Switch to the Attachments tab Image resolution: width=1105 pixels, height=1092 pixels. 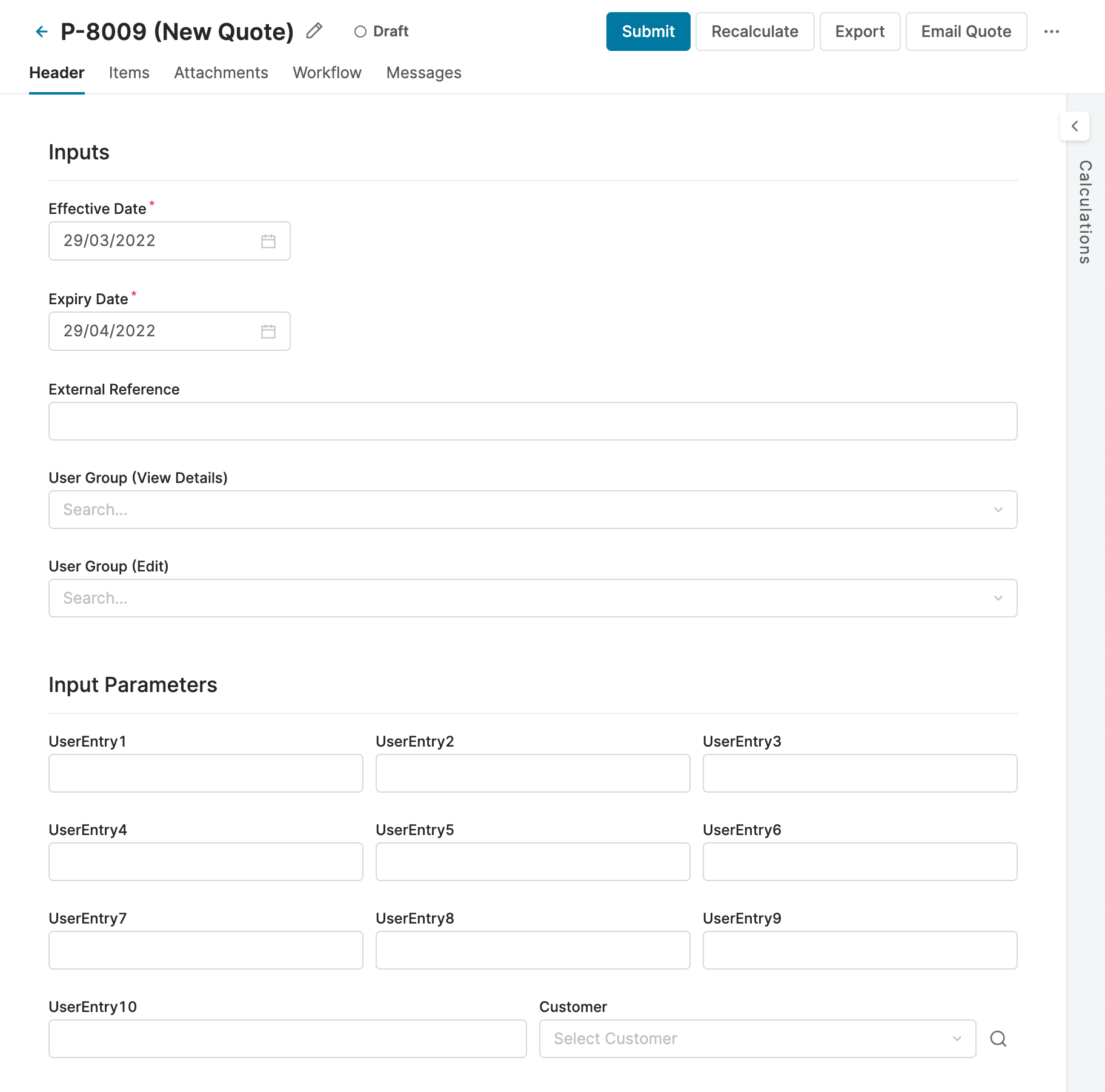(x=221, y=73)
